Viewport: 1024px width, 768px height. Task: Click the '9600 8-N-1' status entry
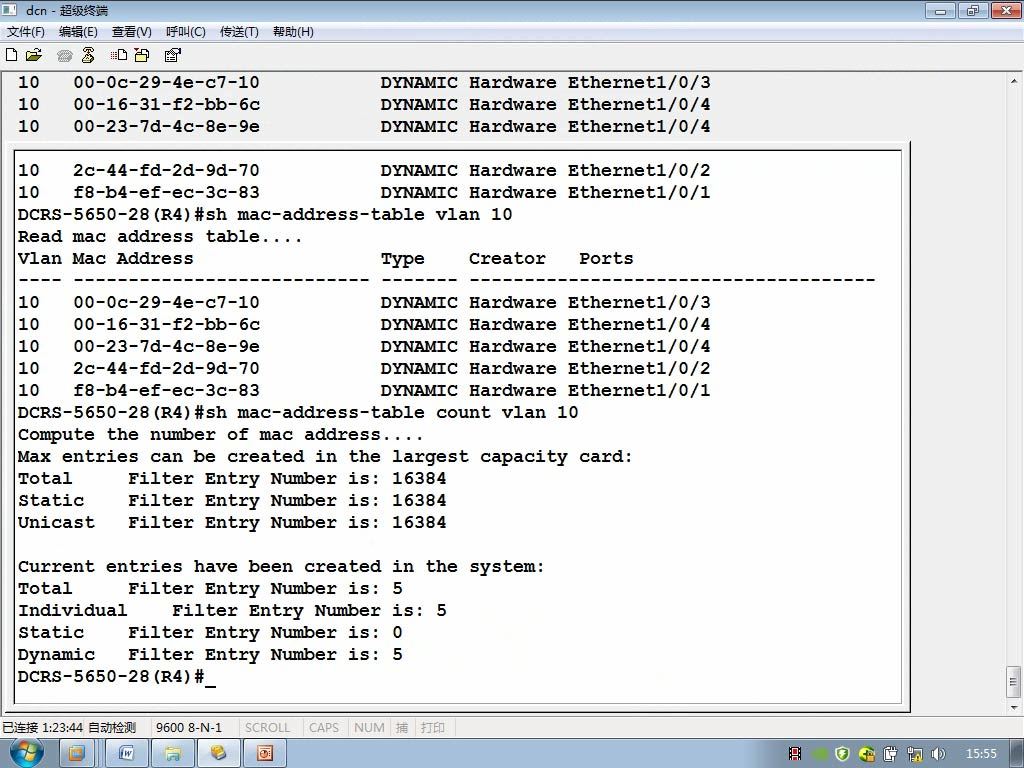(x=189, y=728)
